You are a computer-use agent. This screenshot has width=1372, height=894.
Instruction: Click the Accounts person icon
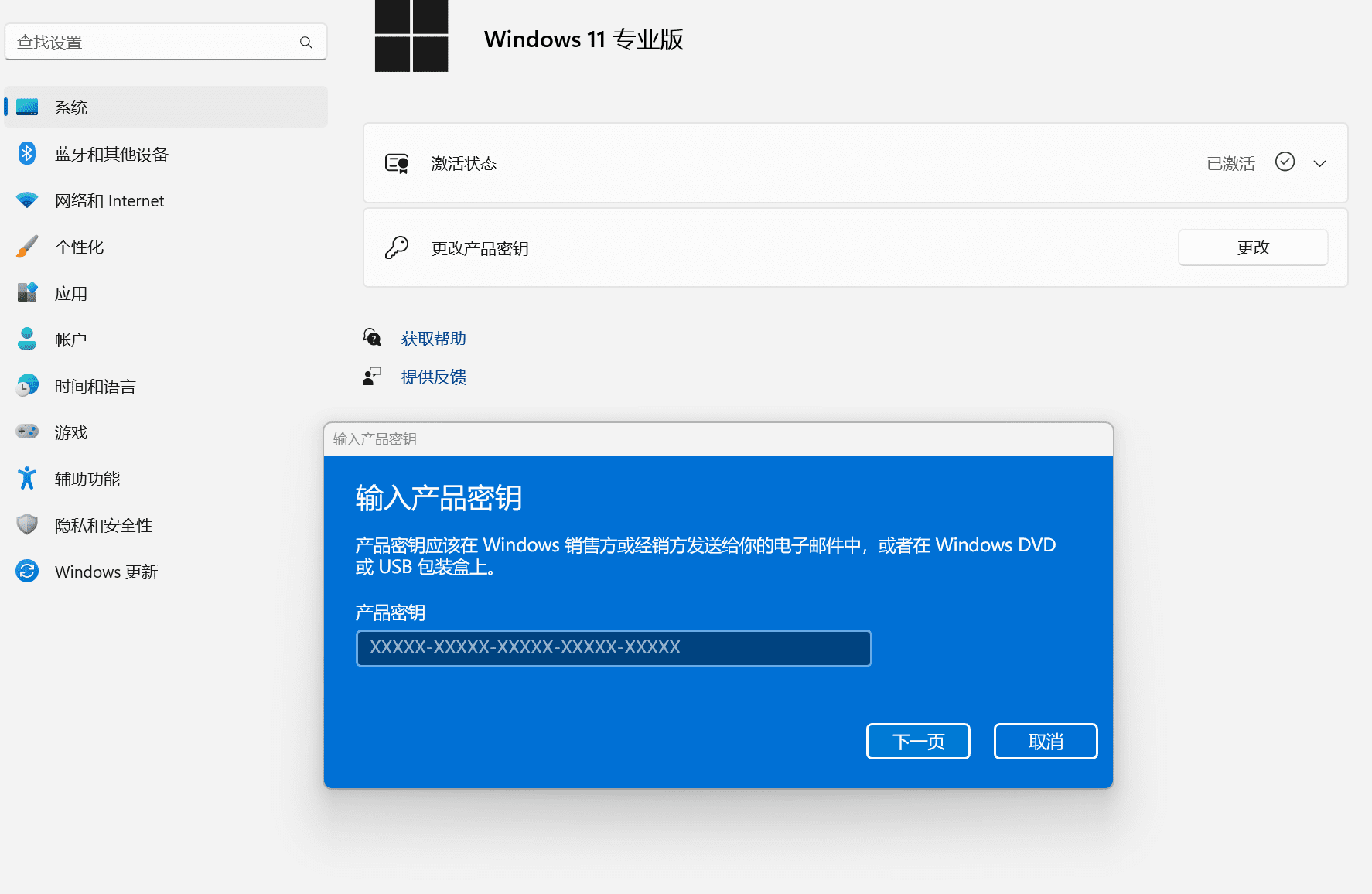[27, 340]
